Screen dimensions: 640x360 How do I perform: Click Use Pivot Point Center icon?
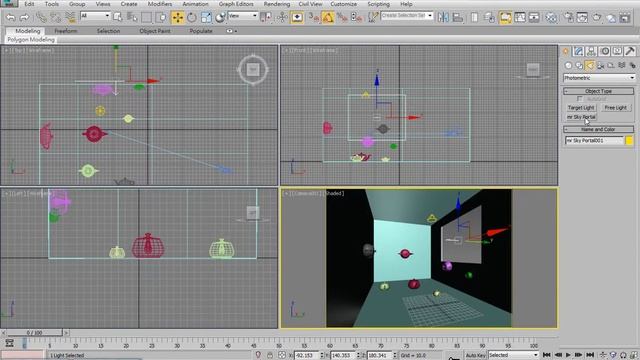(x=266, y=17)
